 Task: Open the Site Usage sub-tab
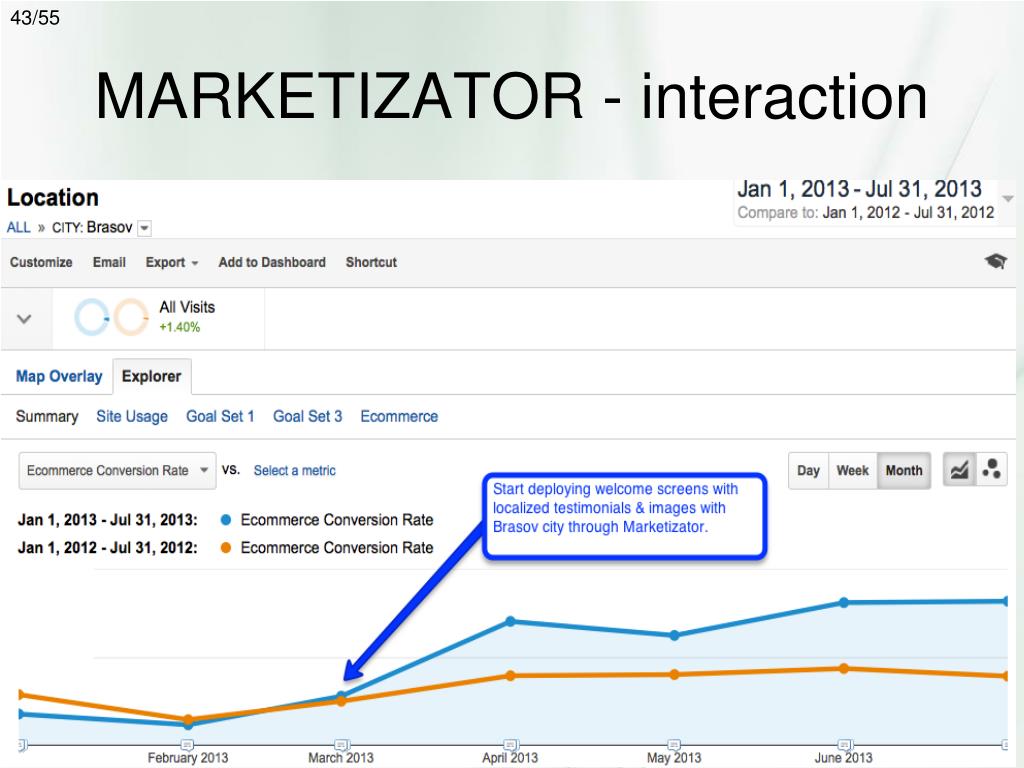tap(132, 416)
